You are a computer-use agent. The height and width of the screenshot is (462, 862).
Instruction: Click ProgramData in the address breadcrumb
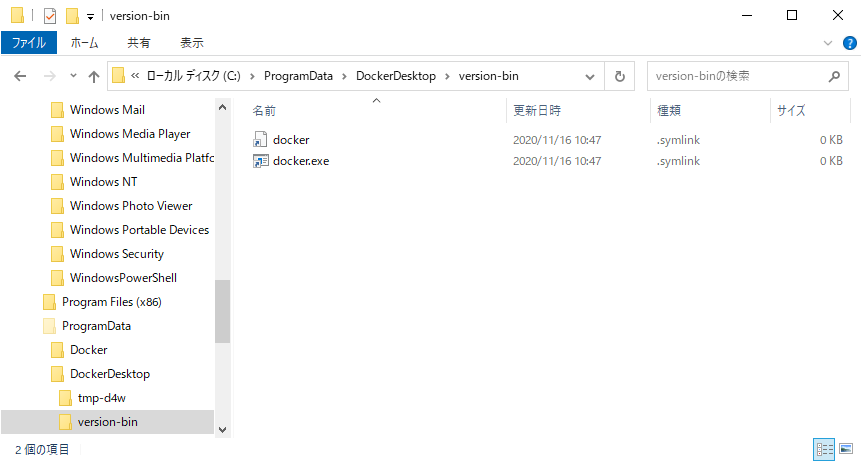pos(298,76)
